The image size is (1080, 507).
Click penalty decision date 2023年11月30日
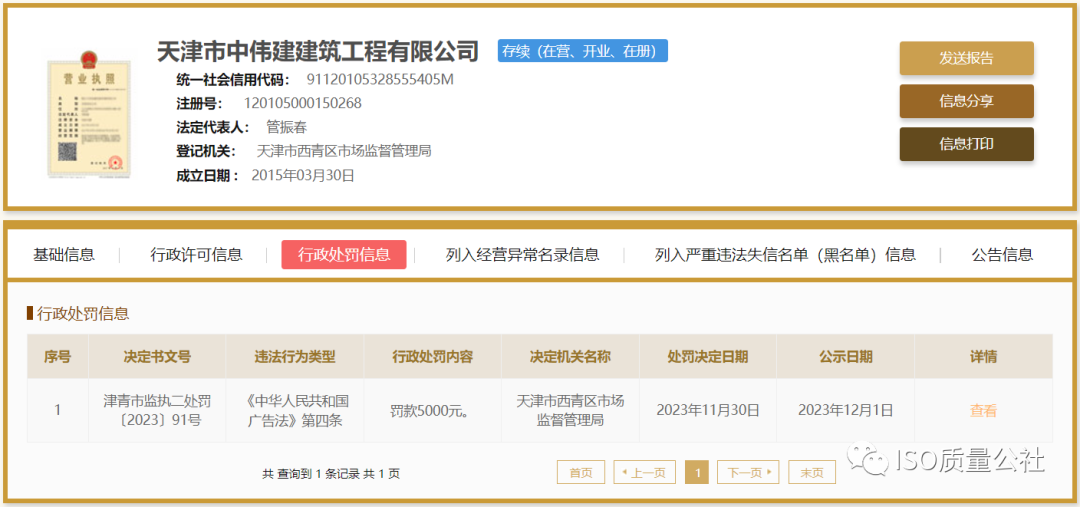707,411
